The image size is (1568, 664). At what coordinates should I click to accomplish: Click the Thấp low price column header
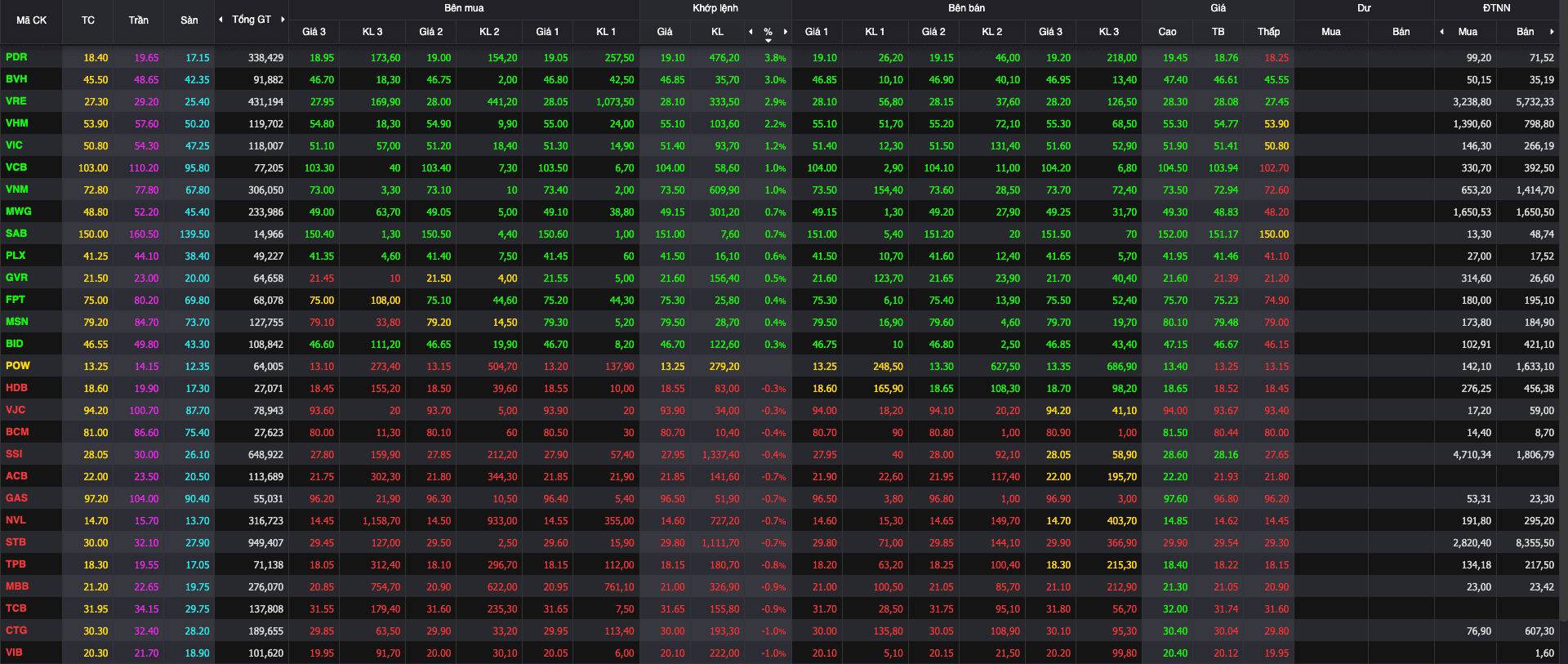(1268, 32)
